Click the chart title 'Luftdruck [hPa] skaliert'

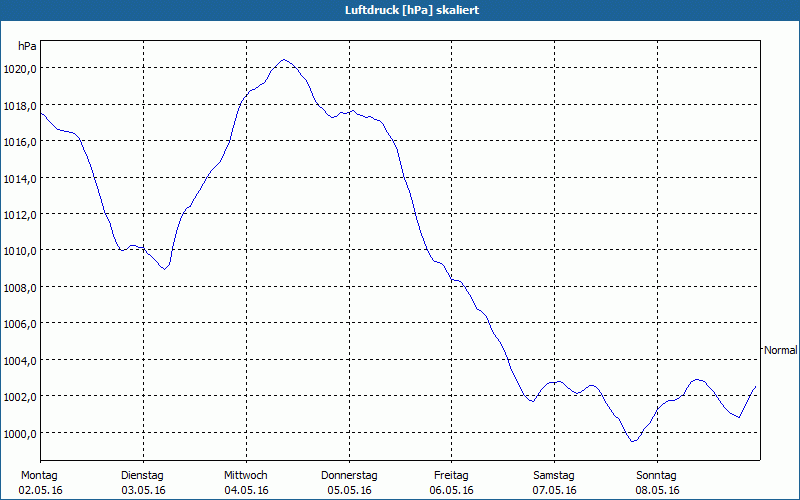click(x=412, y=10)
